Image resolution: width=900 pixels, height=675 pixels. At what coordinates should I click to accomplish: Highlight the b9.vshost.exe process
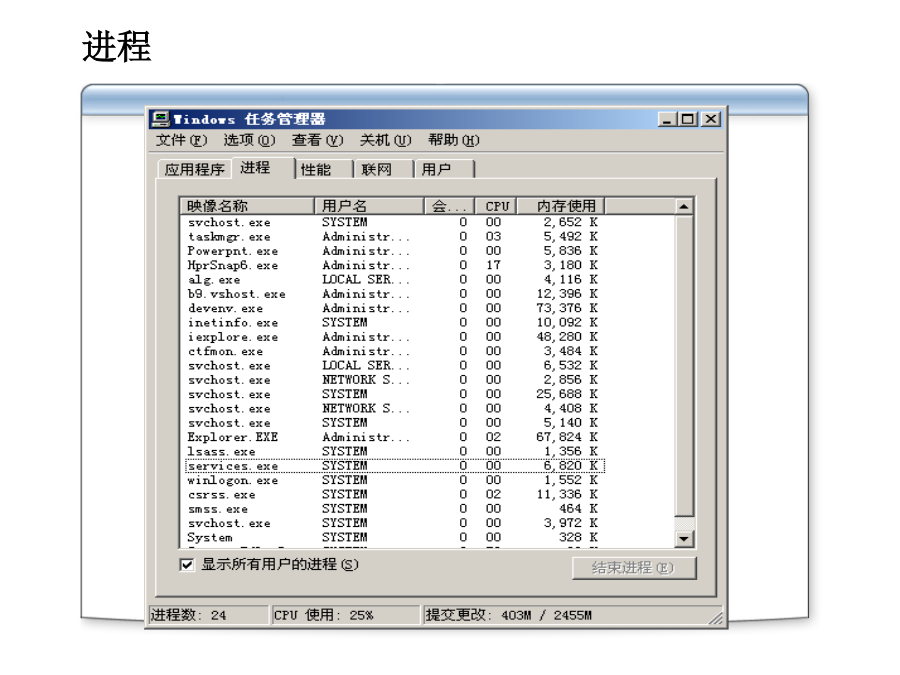click(393, 294)
